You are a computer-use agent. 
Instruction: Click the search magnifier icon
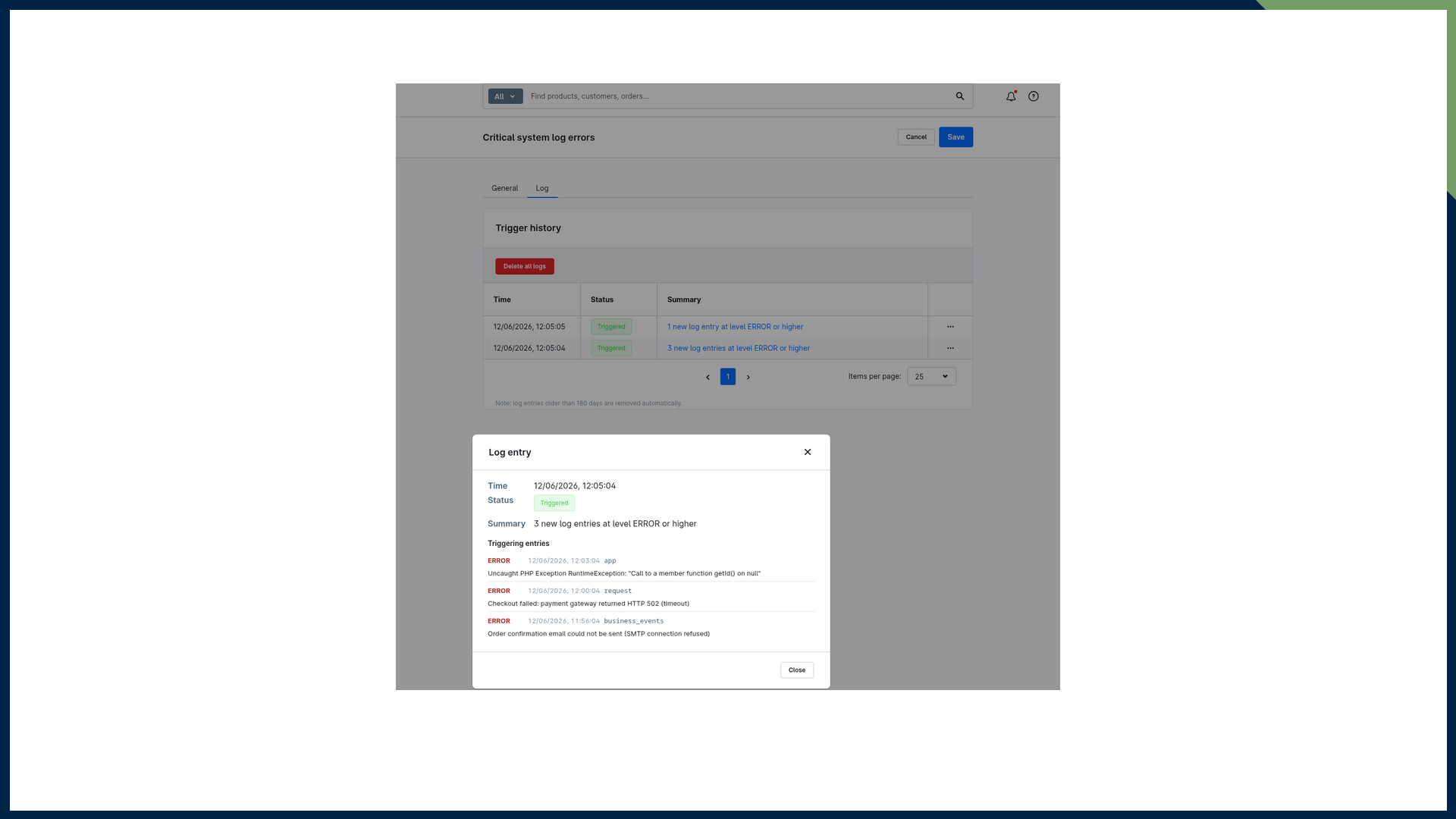pyautogui.click(x=960, y=96)
